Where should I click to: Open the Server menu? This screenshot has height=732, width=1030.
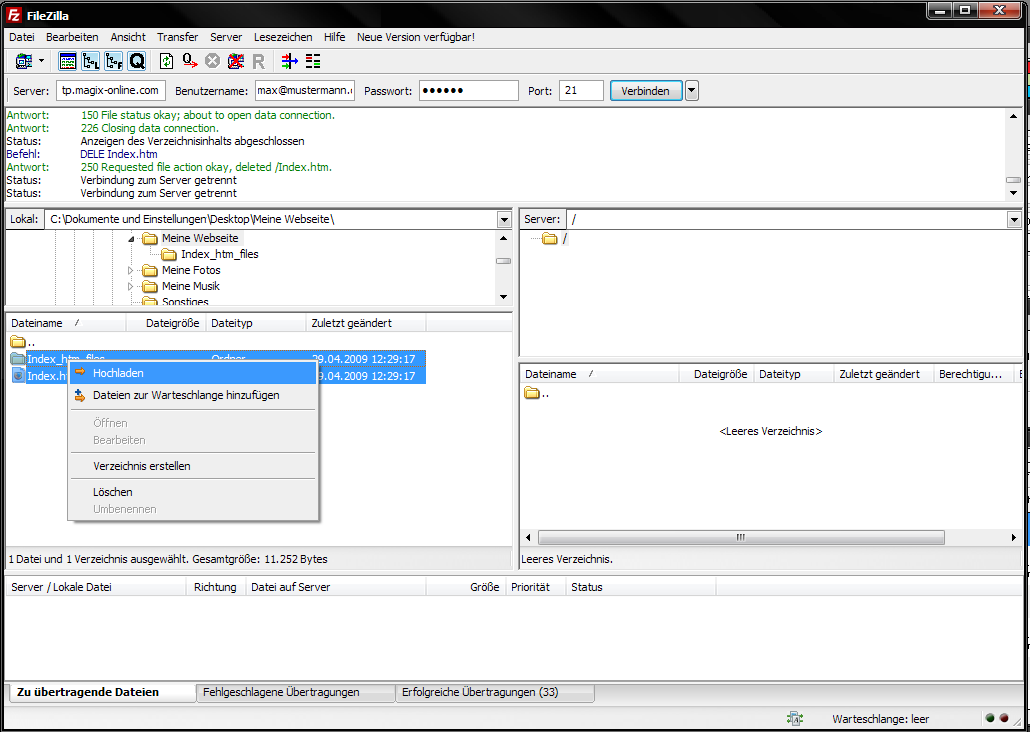tap(226, 37)
